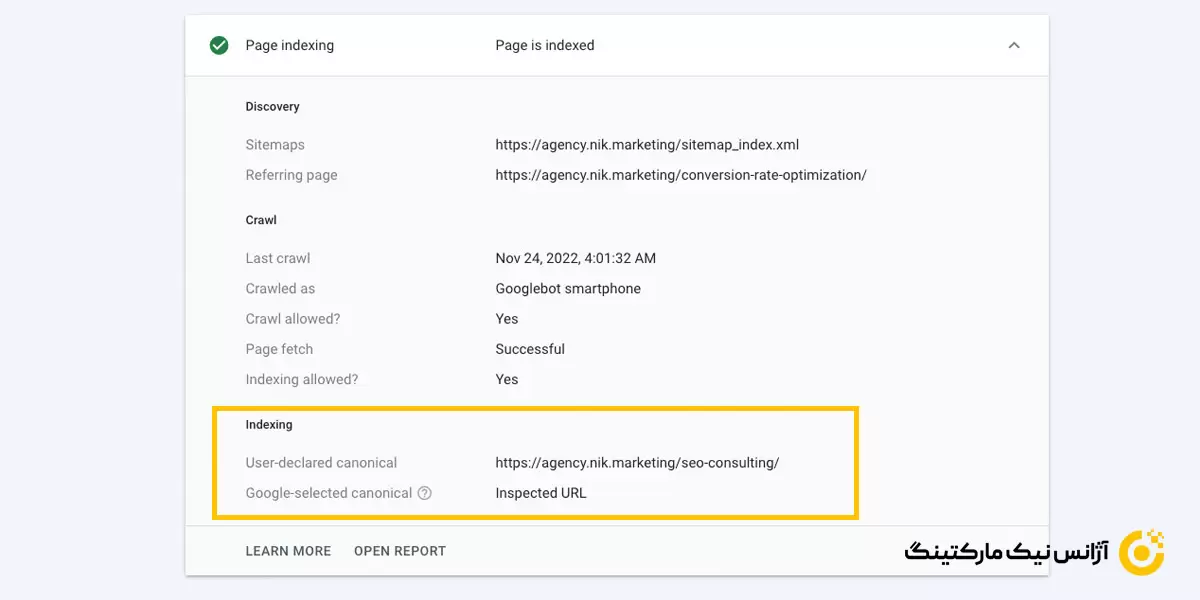The height and width of the screenshot is (600, 1200).
Task: Click the 'Successful' page fetch value
Action: click(x=530, y=349)
